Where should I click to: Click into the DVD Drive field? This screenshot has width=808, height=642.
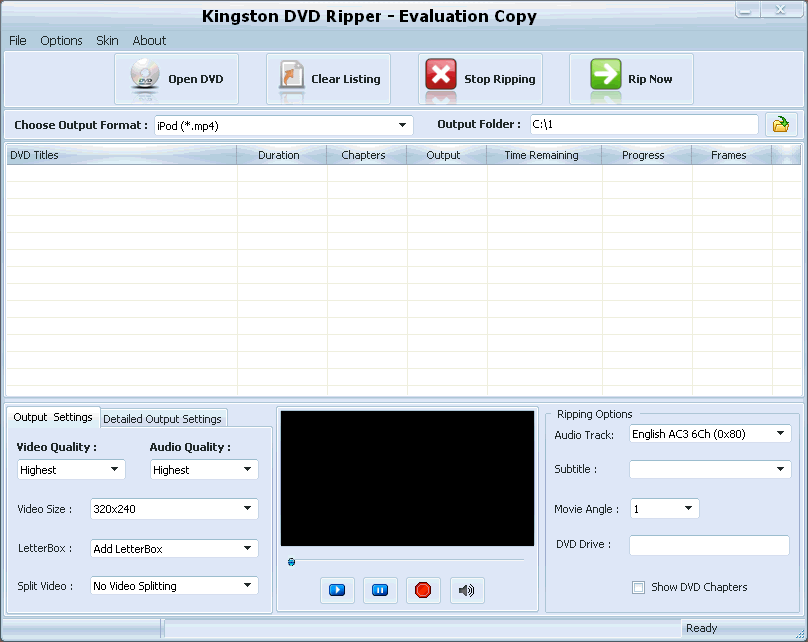709,545
